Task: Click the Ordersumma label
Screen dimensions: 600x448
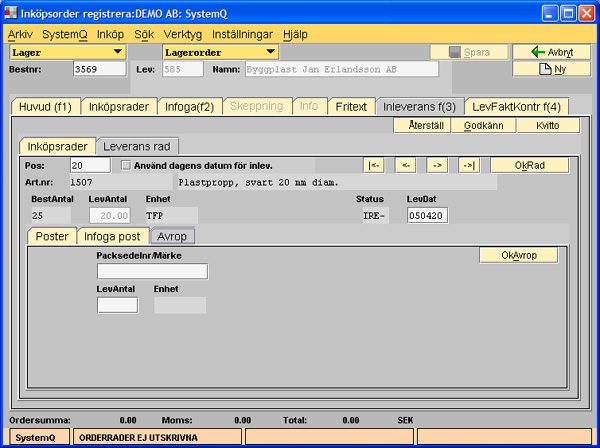Action: coord(40,420)
